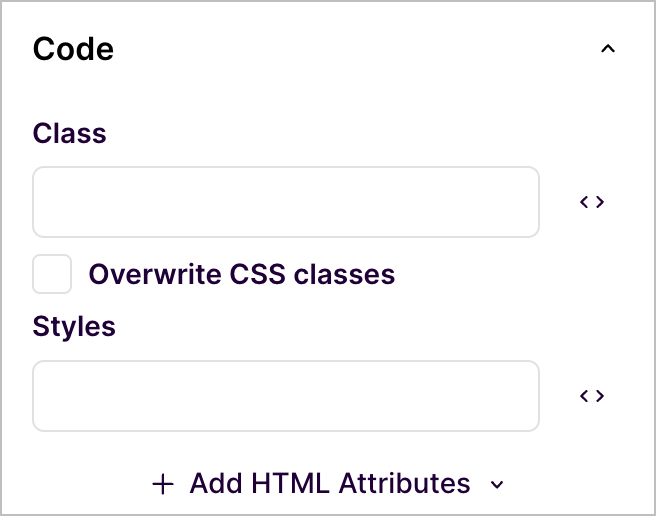Open the HTML Attributes menu via small chevron
The width and height of the screenshot is (656, 516).
(497, 485)
